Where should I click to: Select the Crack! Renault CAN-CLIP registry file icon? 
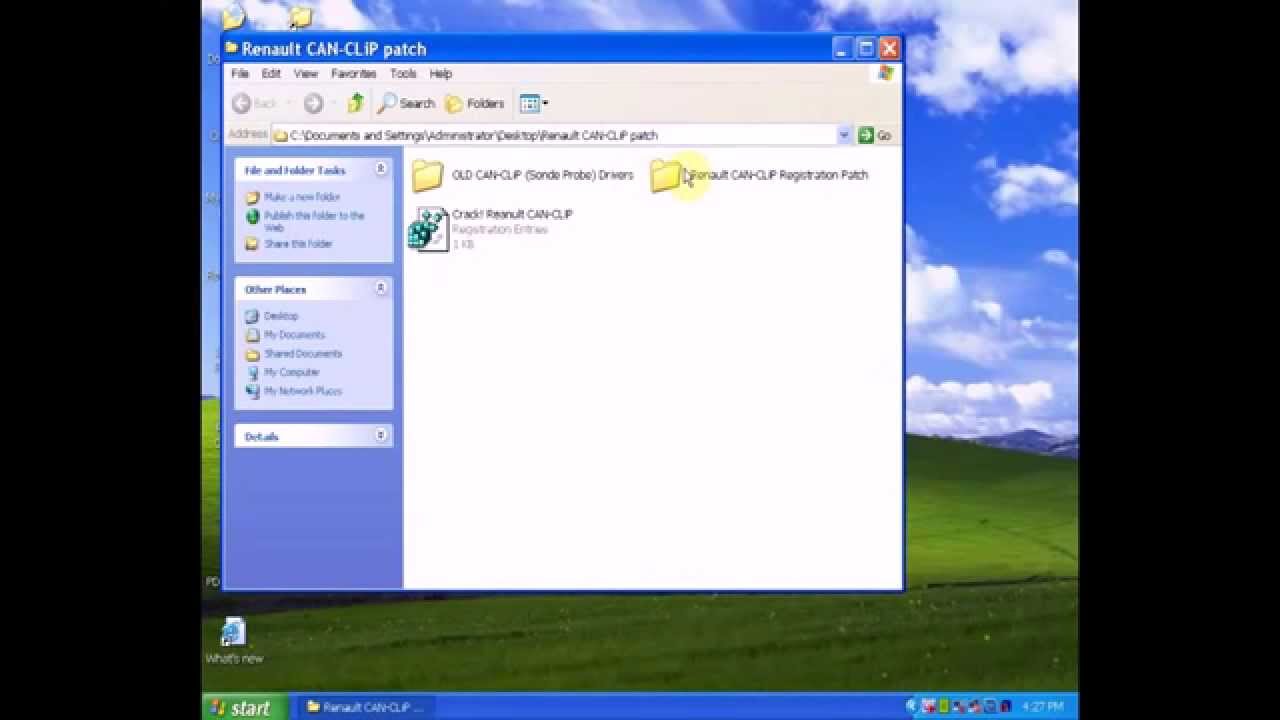(x=428, y=229)
